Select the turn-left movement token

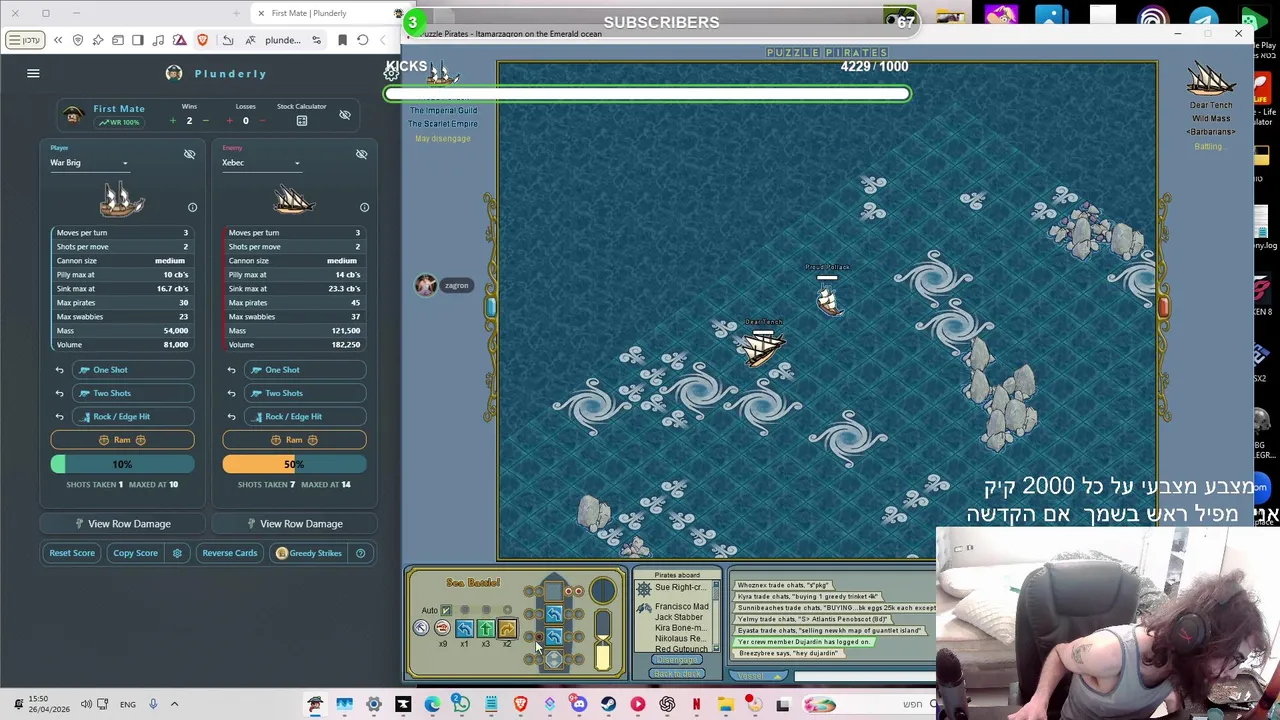[x=464, y=628]
